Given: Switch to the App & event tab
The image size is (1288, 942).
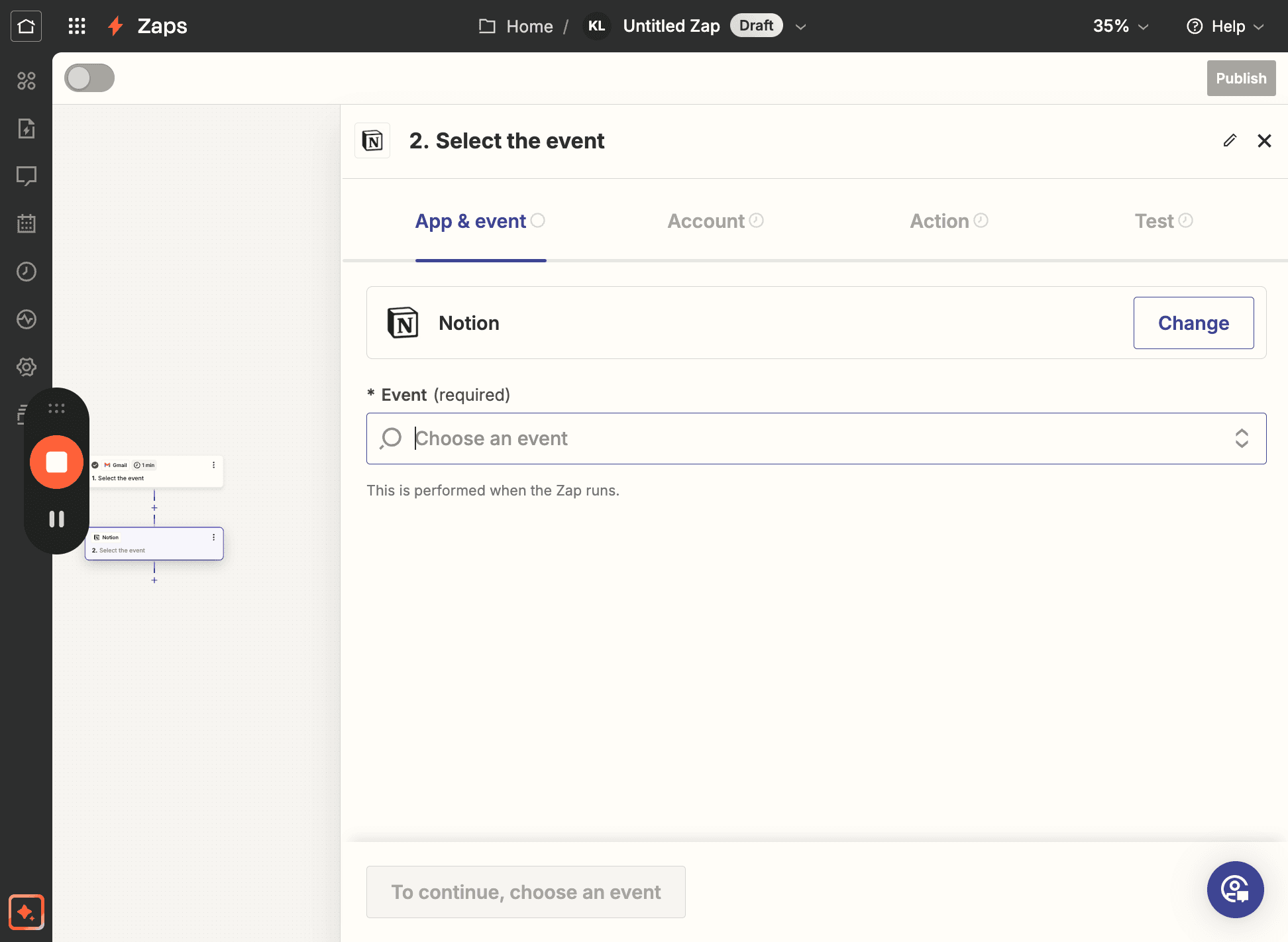Looking at the screenshot, I should pyautogui.click(x=480, y=221).
